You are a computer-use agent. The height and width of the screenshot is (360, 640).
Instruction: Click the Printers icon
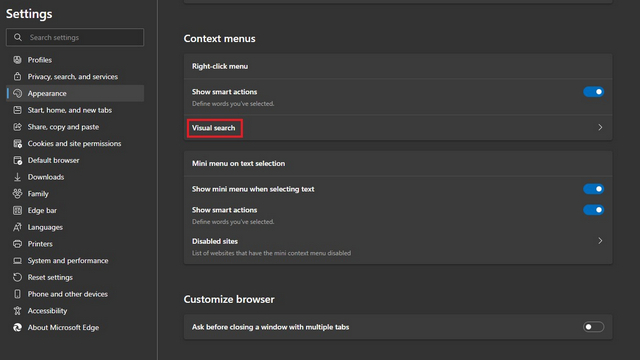click(x=17, y=244)
